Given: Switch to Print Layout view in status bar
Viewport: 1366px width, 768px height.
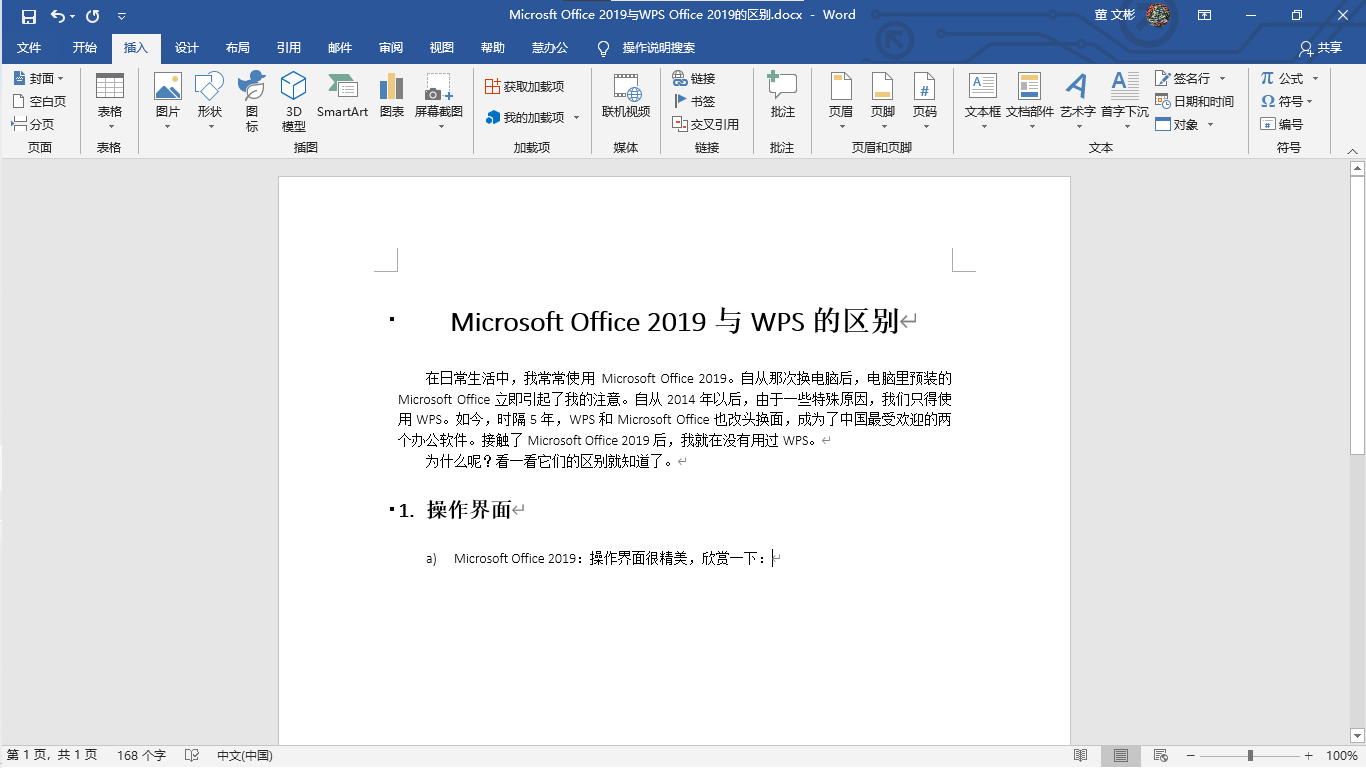Looking at the screenshot, I should coord(1121,756).
